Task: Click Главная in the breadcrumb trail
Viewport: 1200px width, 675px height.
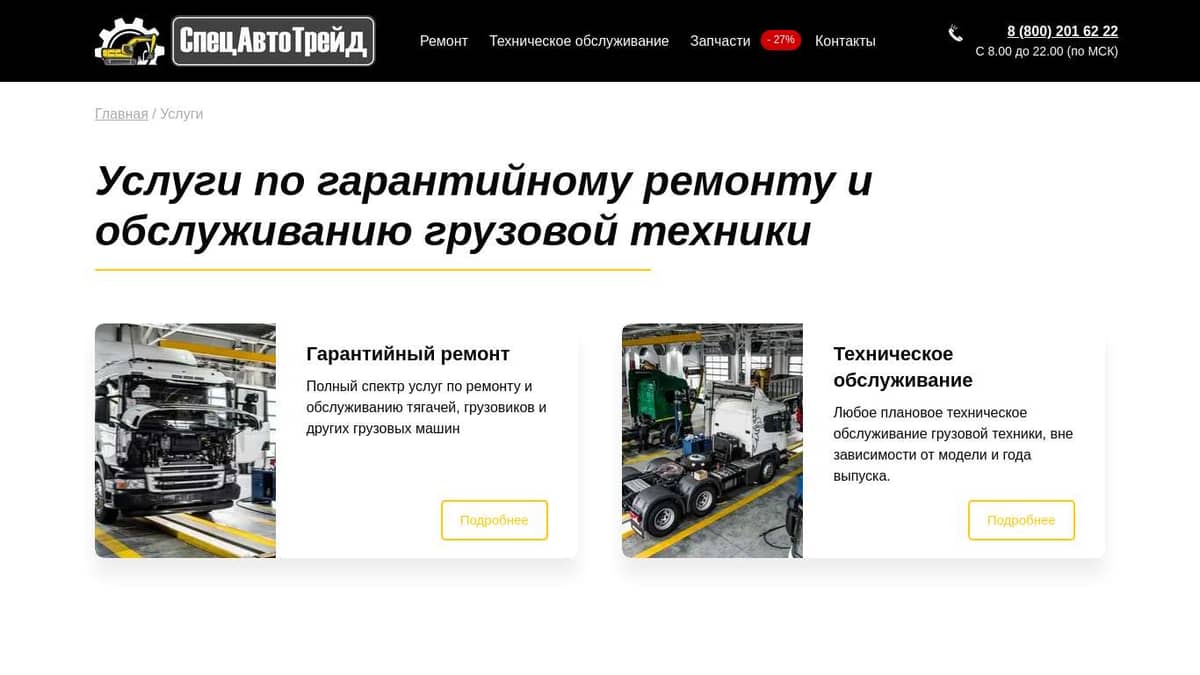Action: click(x=121, y=113)
